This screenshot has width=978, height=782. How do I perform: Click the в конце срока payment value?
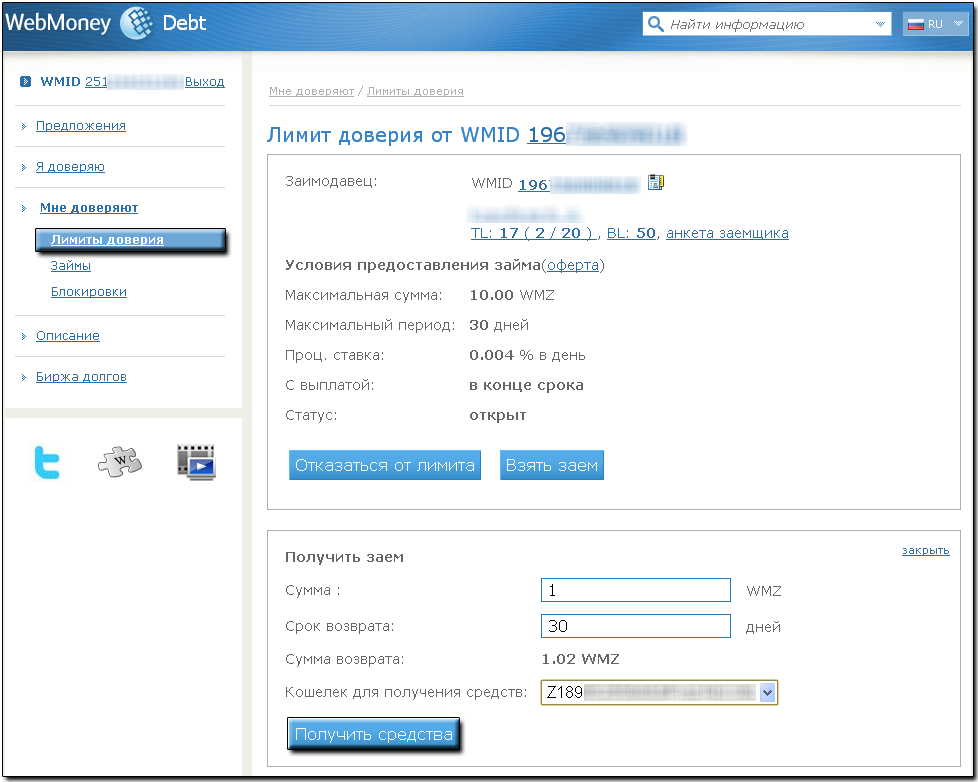point(526,385)
